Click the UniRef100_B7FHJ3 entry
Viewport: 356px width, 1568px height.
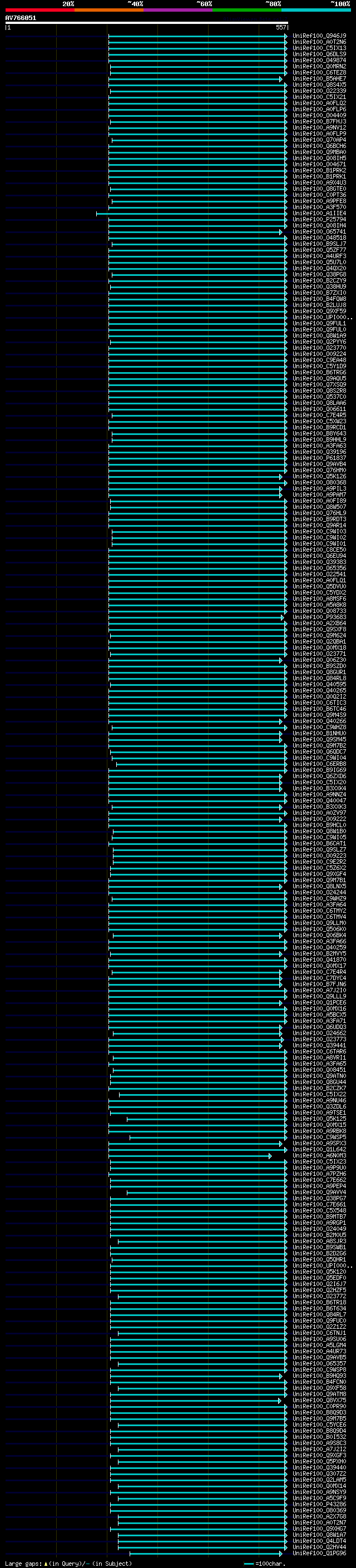click(319, 121)
